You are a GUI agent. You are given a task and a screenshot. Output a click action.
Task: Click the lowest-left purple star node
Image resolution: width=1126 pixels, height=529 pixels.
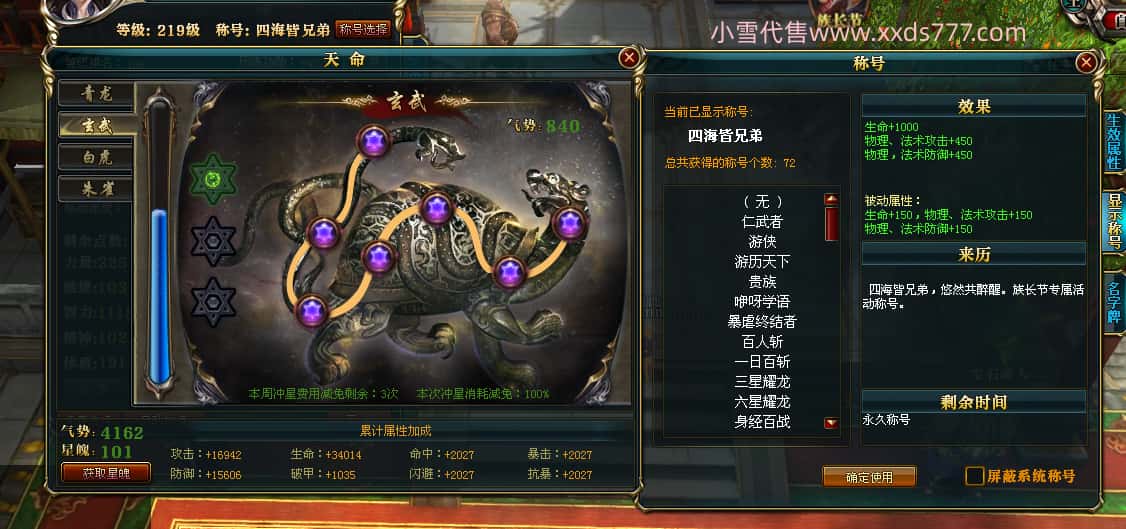pos(312,310)
